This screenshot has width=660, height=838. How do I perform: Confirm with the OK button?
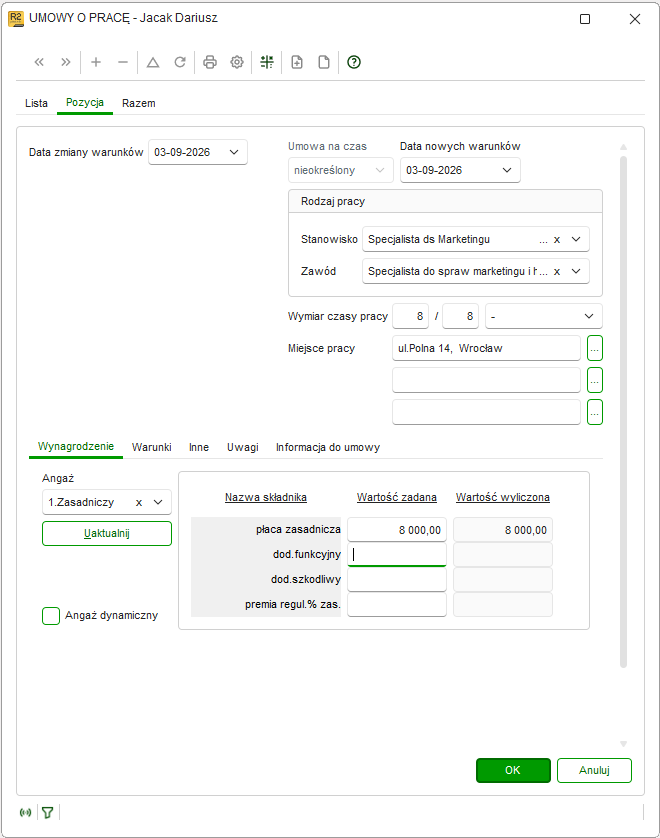point(513,770)
